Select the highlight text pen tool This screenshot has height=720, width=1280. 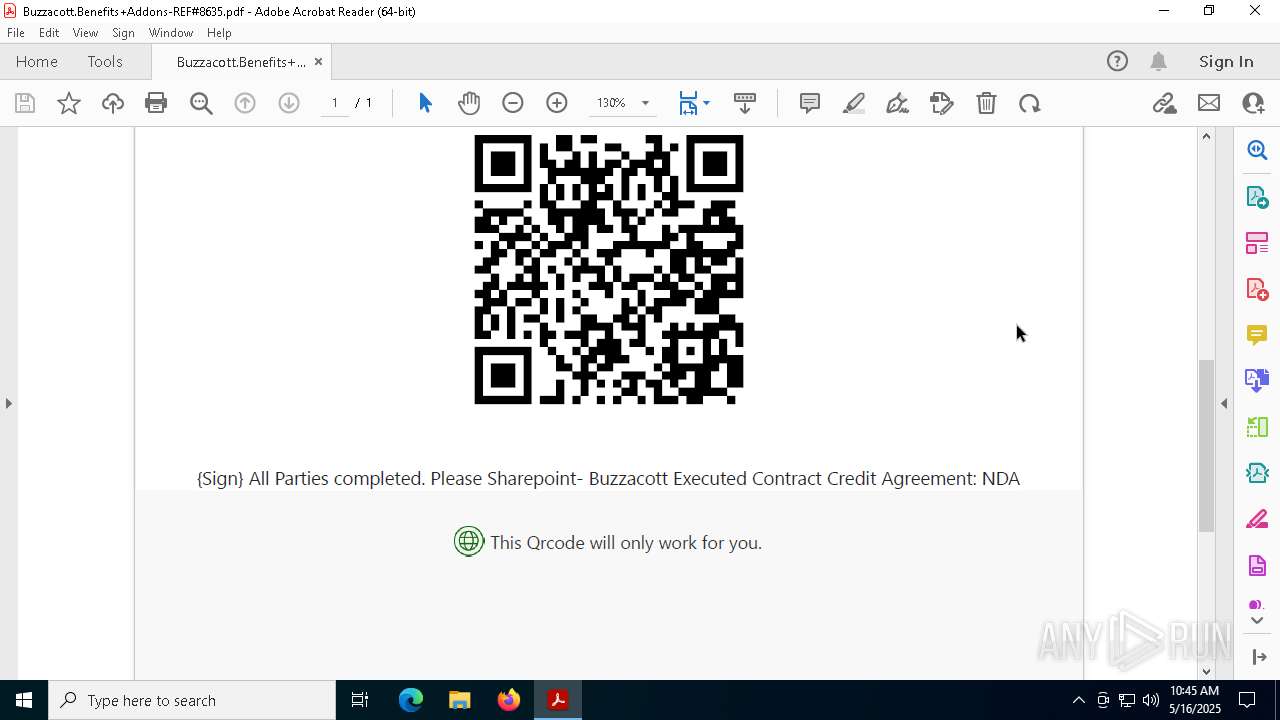tap(854, 103)
